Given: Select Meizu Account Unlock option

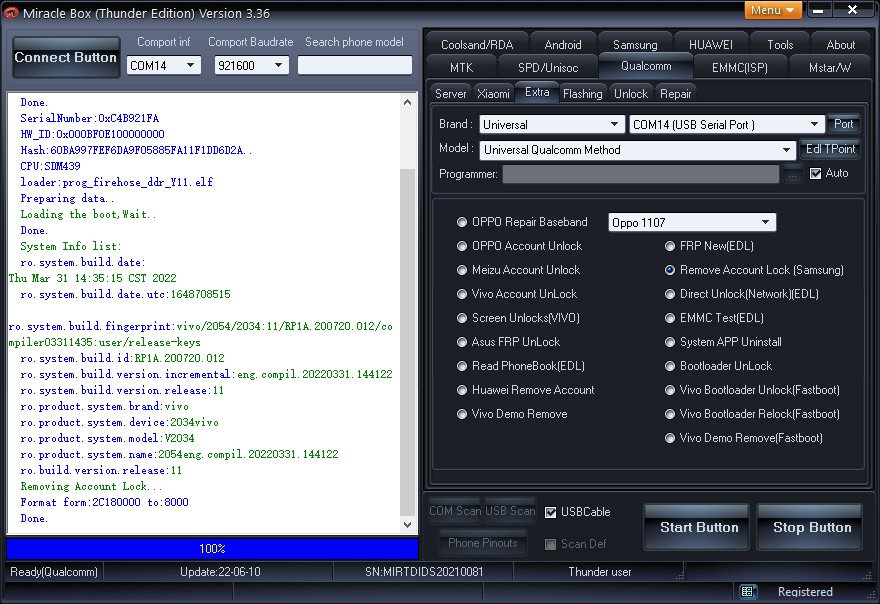Looking at the screenshot, I should tap(461, 270).
